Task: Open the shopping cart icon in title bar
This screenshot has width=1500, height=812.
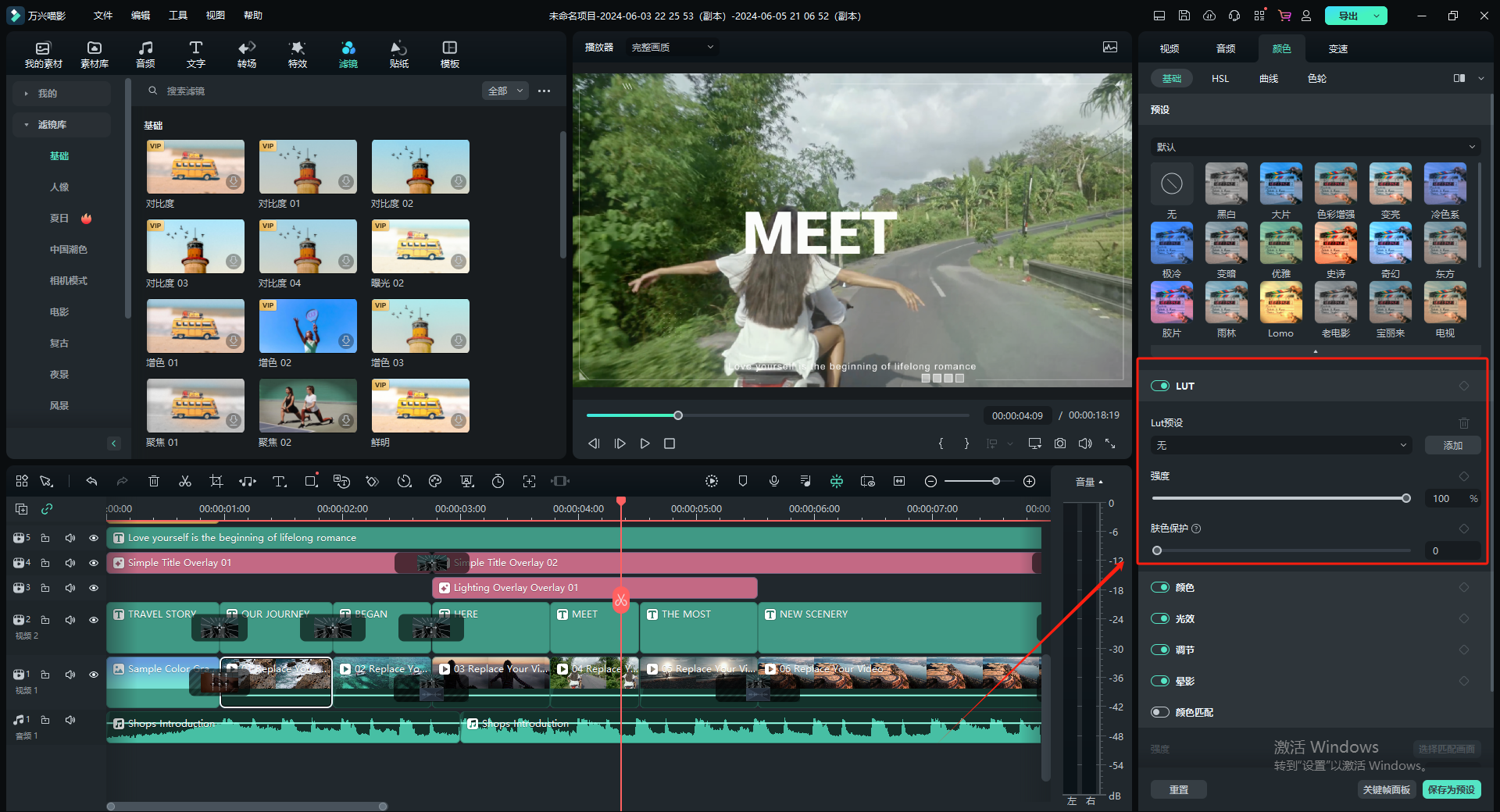Action: click(x=1284, y=16)
